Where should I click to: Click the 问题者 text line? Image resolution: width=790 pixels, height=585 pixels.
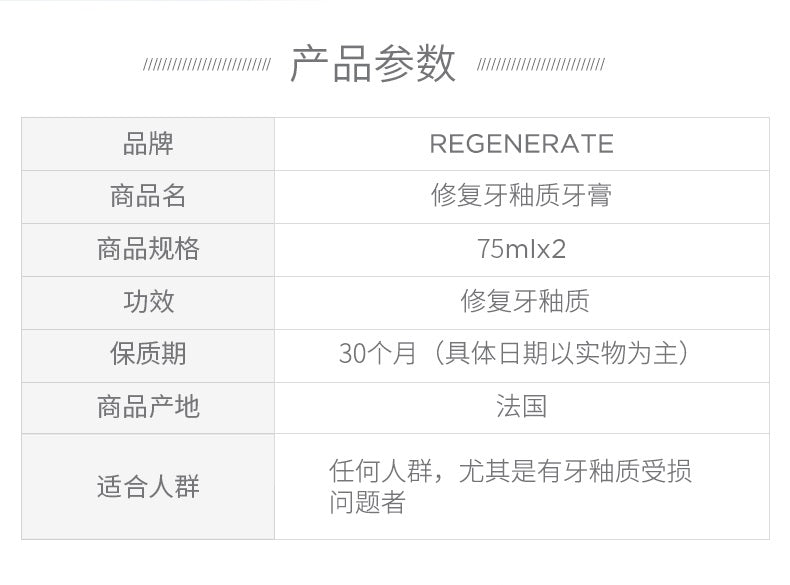point(367,502)
